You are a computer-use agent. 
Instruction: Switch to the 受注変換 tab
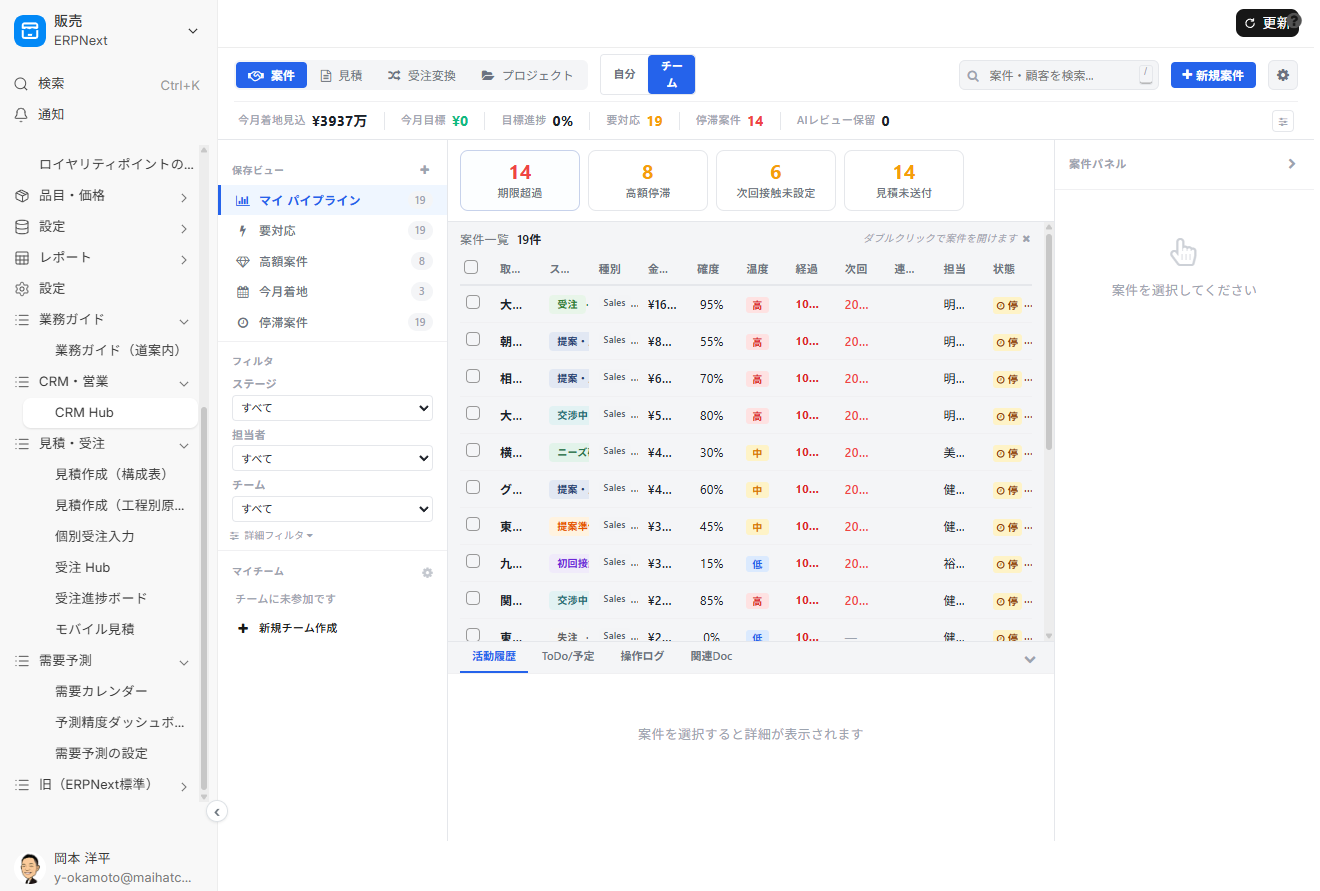pos(421,76)
